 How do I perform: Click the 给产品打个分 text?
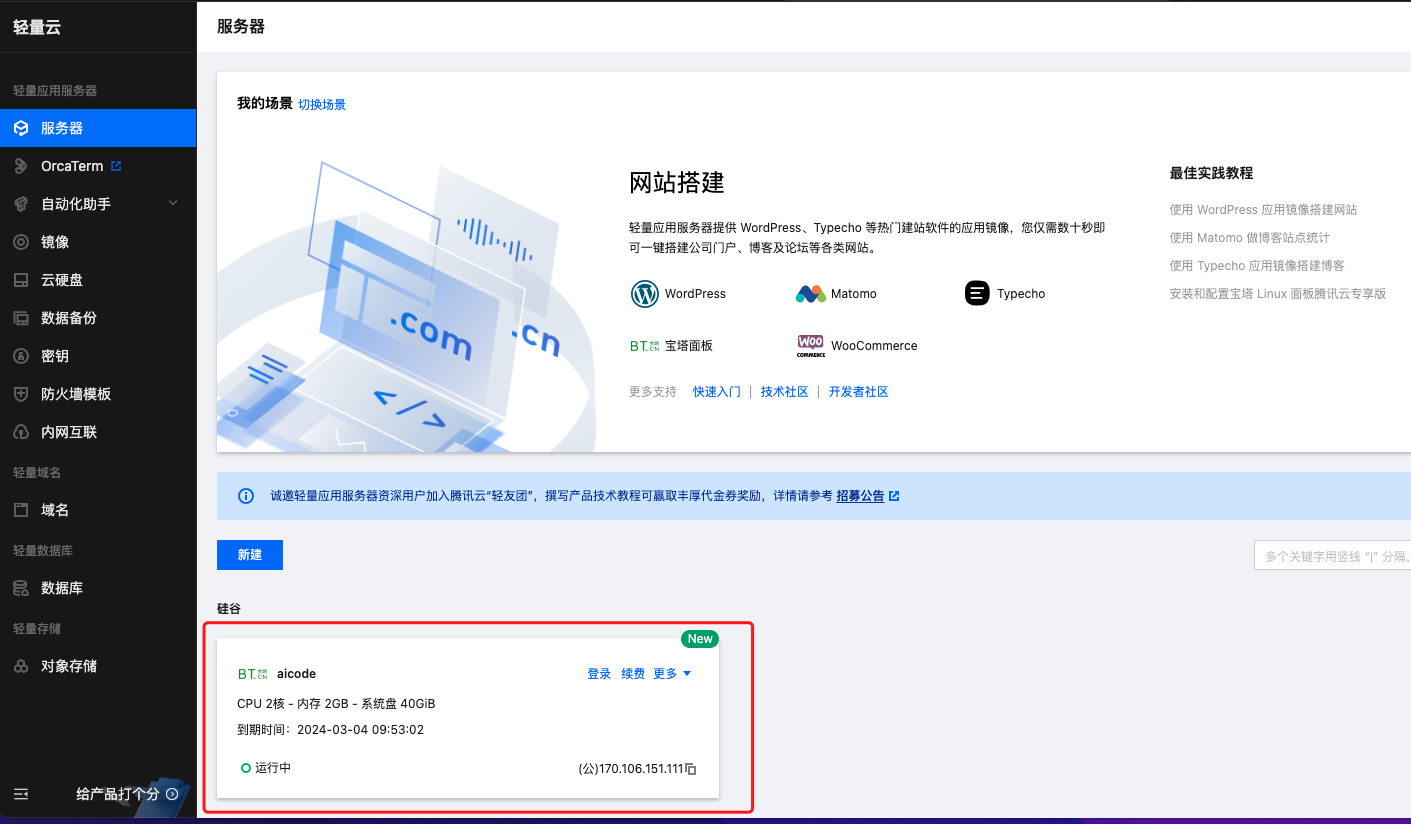tap(118, 794)
